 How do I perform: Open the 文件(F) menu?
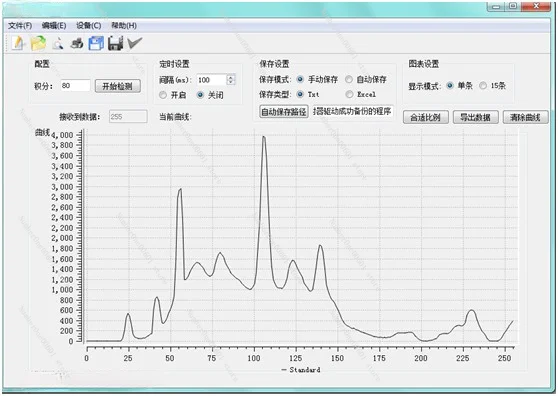pos(20,26)
